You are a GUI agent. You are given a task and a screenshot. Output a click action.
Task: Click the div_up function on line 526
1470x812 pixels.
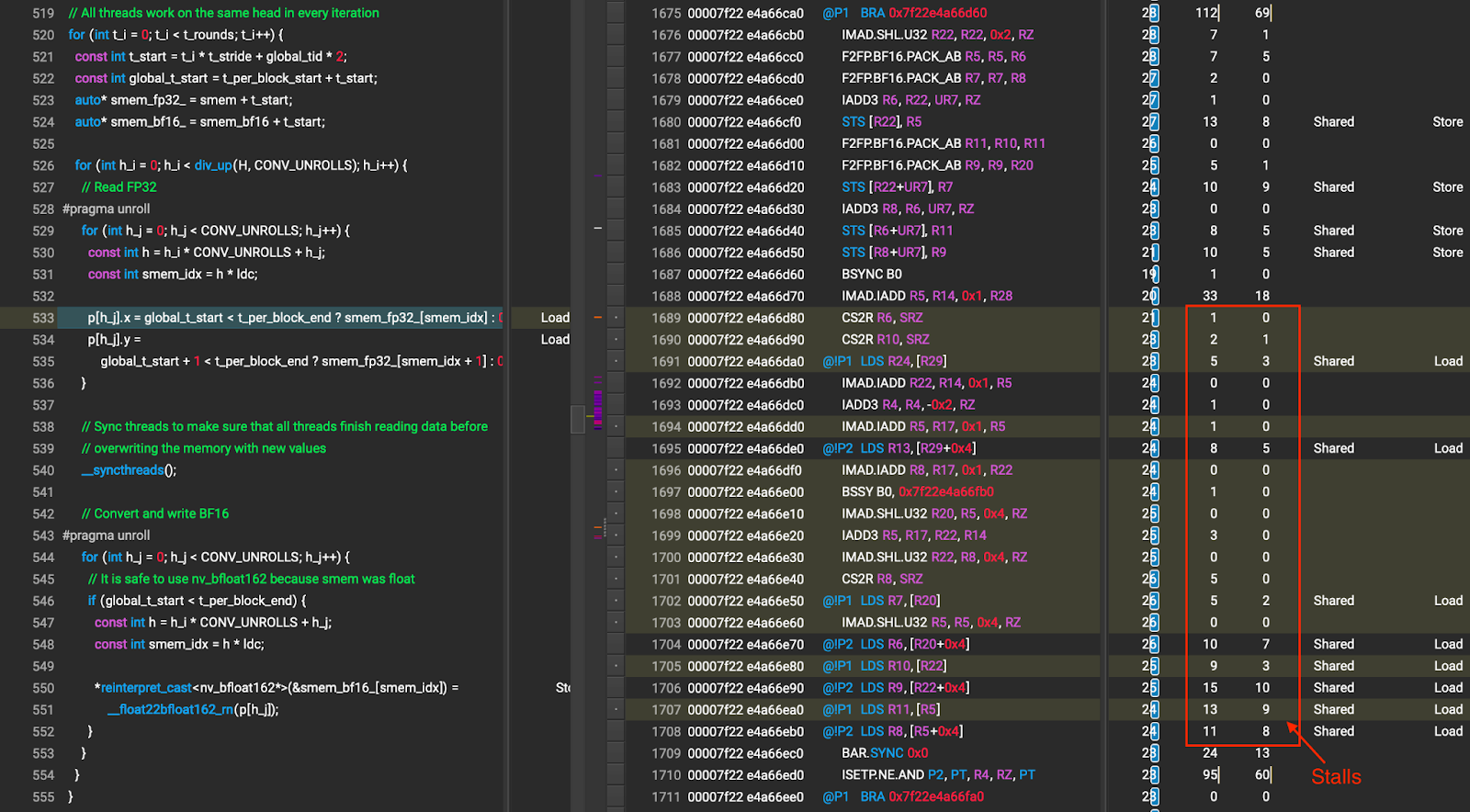tap(213, 165)
